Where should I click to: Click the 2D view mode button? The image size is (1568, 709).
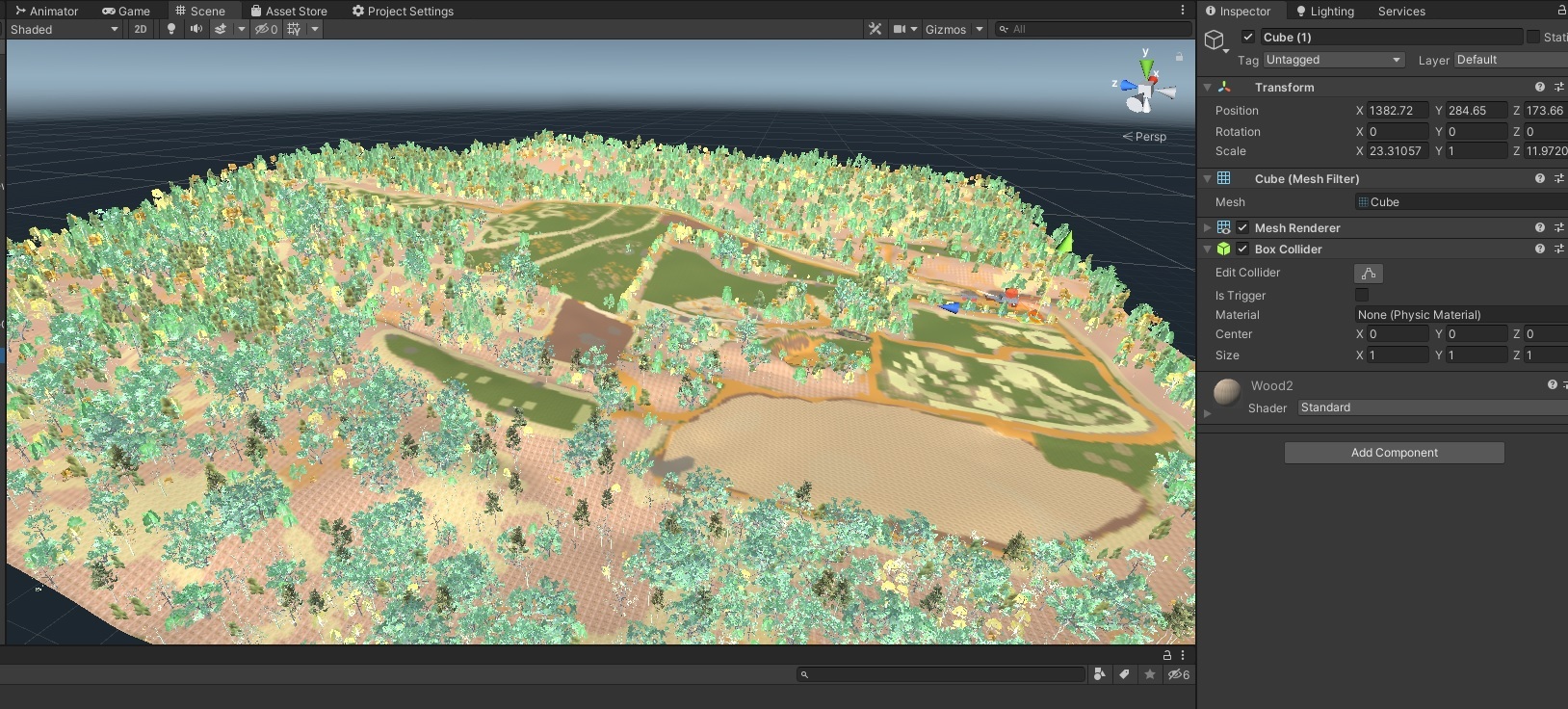141,29
